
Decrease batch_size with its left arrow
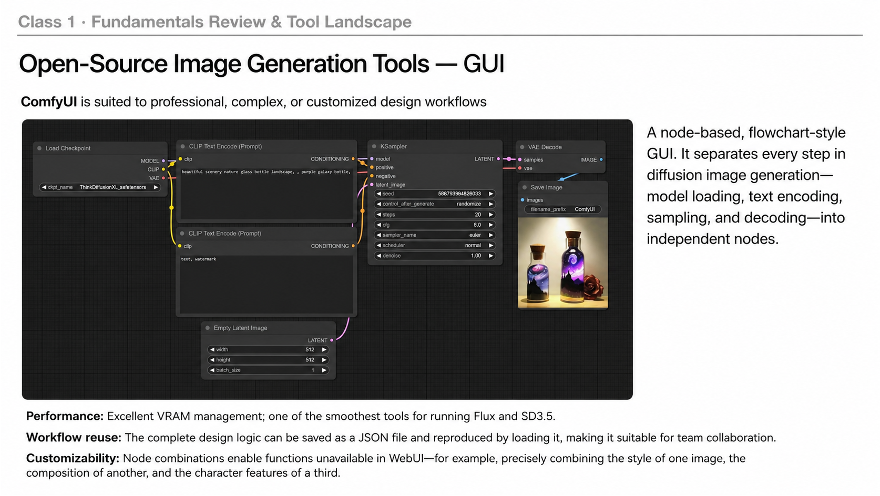click(x=212, y=370)
